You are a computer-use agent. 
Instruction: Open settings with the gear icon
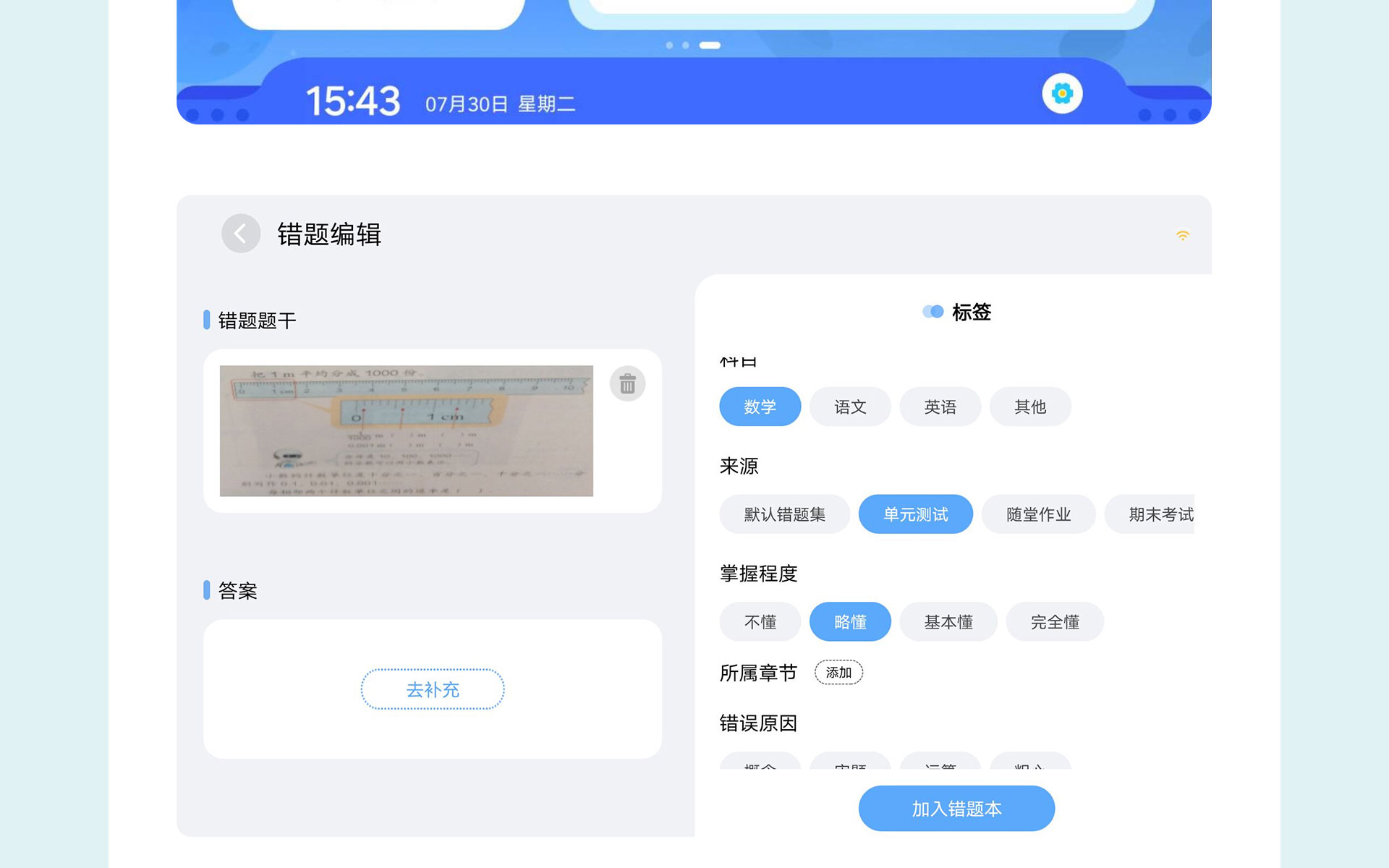tap(1061, 93)
